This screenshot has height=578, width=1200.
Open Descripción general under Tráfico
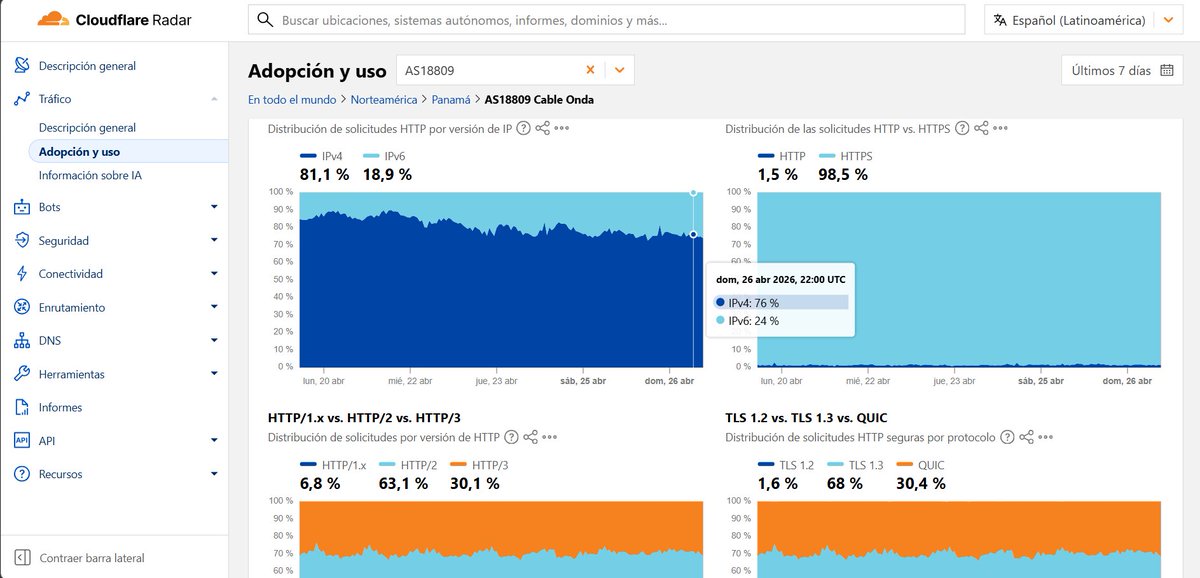click(87, 128)
